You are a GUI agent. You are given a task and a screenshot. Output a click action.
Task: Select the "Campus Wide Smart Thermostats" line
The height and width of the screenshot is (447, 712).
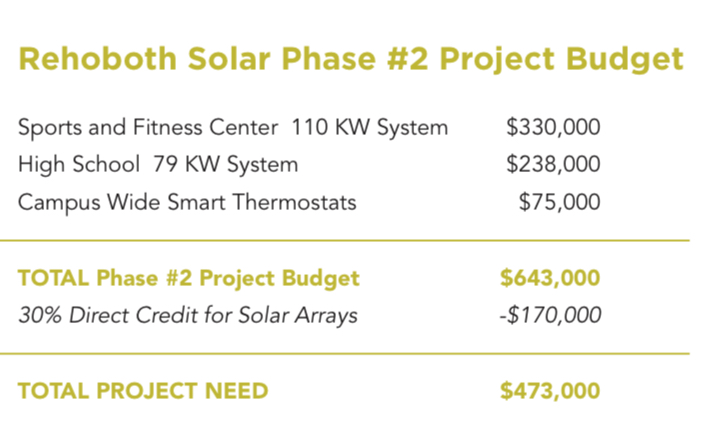pos(187,202)
